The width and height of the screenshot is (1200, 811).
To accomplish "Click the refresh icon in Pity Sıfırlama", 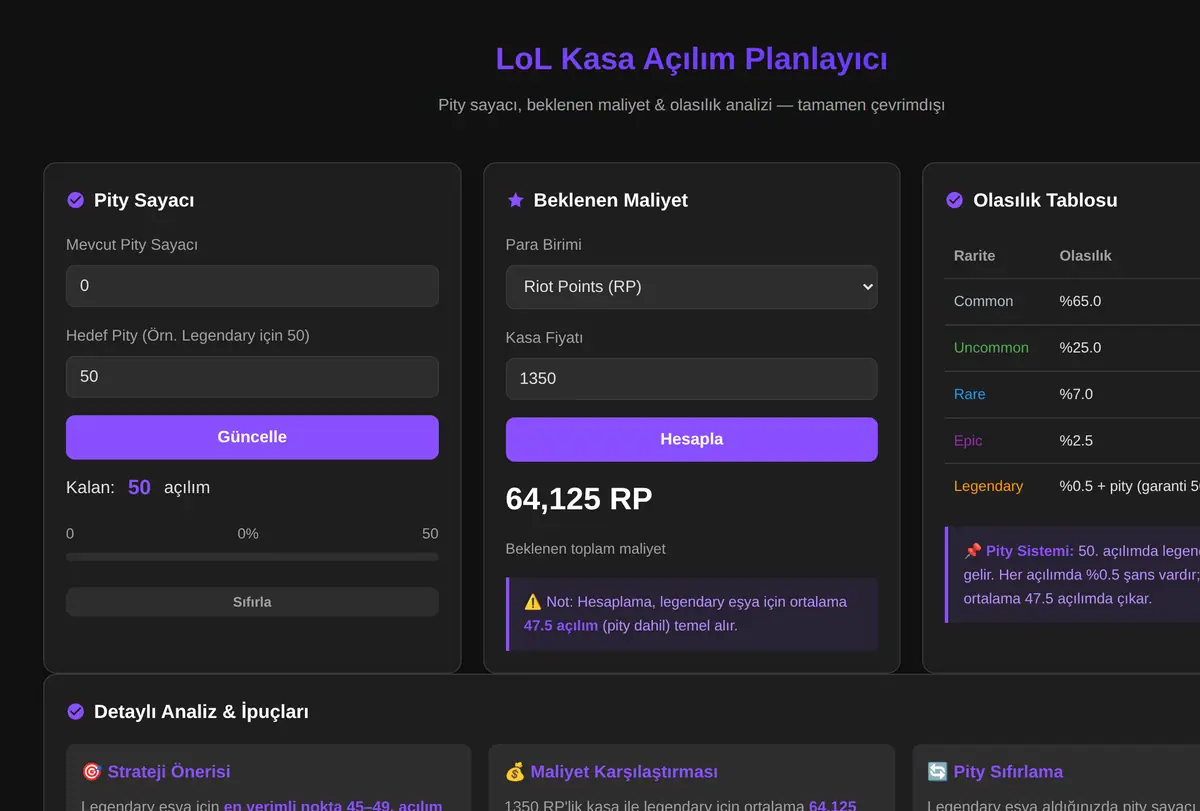I will (x=938, y=772).
